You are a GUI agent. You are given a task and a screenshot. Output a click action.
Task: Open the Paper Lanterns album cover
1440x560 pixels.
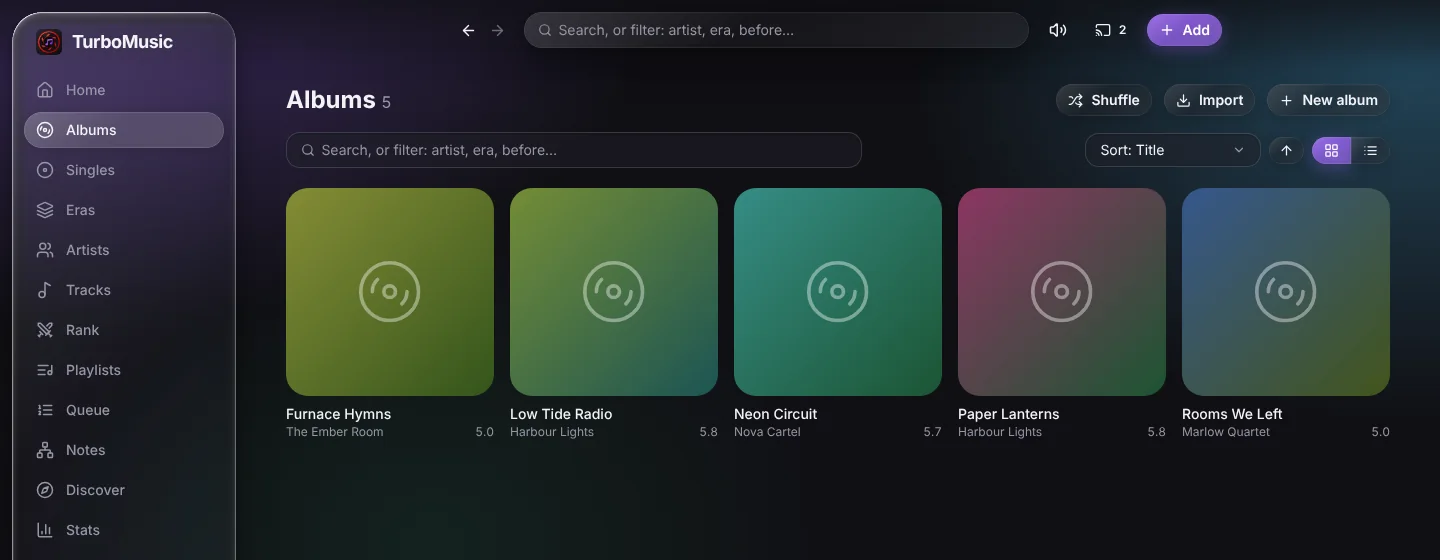click(1062, 292)
